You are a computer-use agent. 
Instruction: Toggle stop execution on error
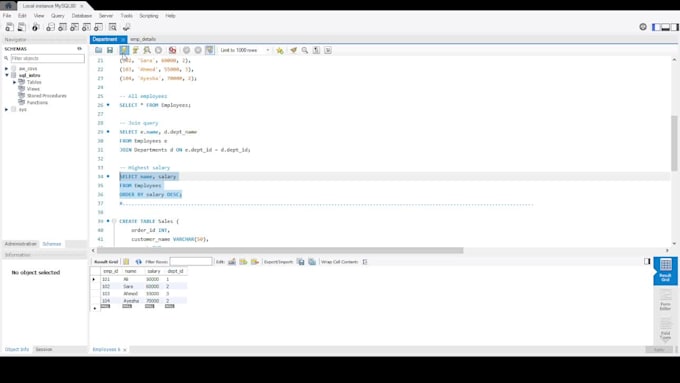click(x=172, y=50)
